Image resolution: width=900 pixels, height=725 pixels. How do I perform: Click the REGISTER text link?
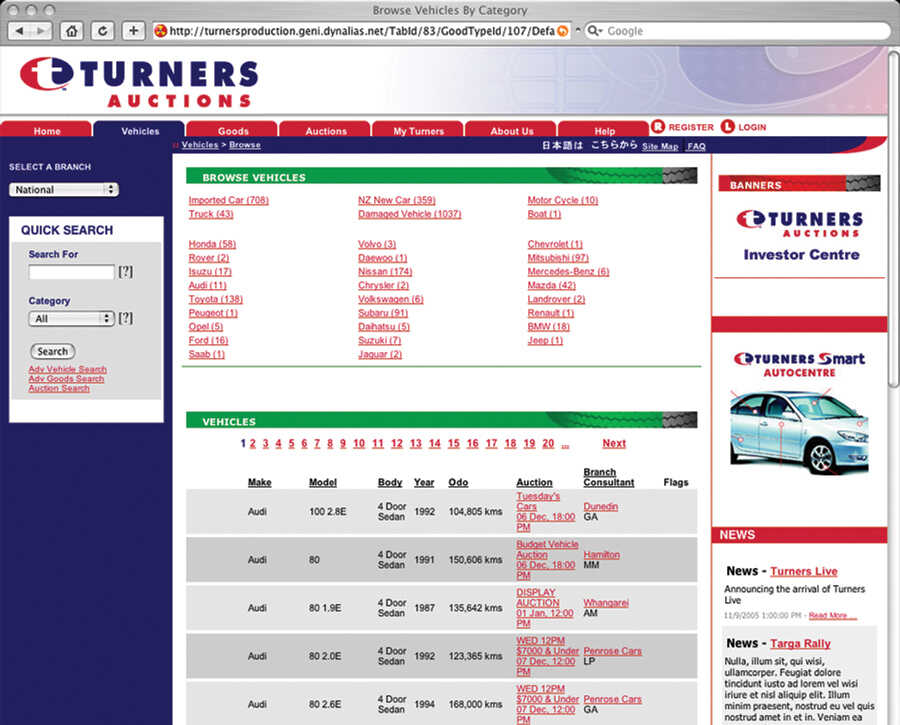[x=691, y=127]
